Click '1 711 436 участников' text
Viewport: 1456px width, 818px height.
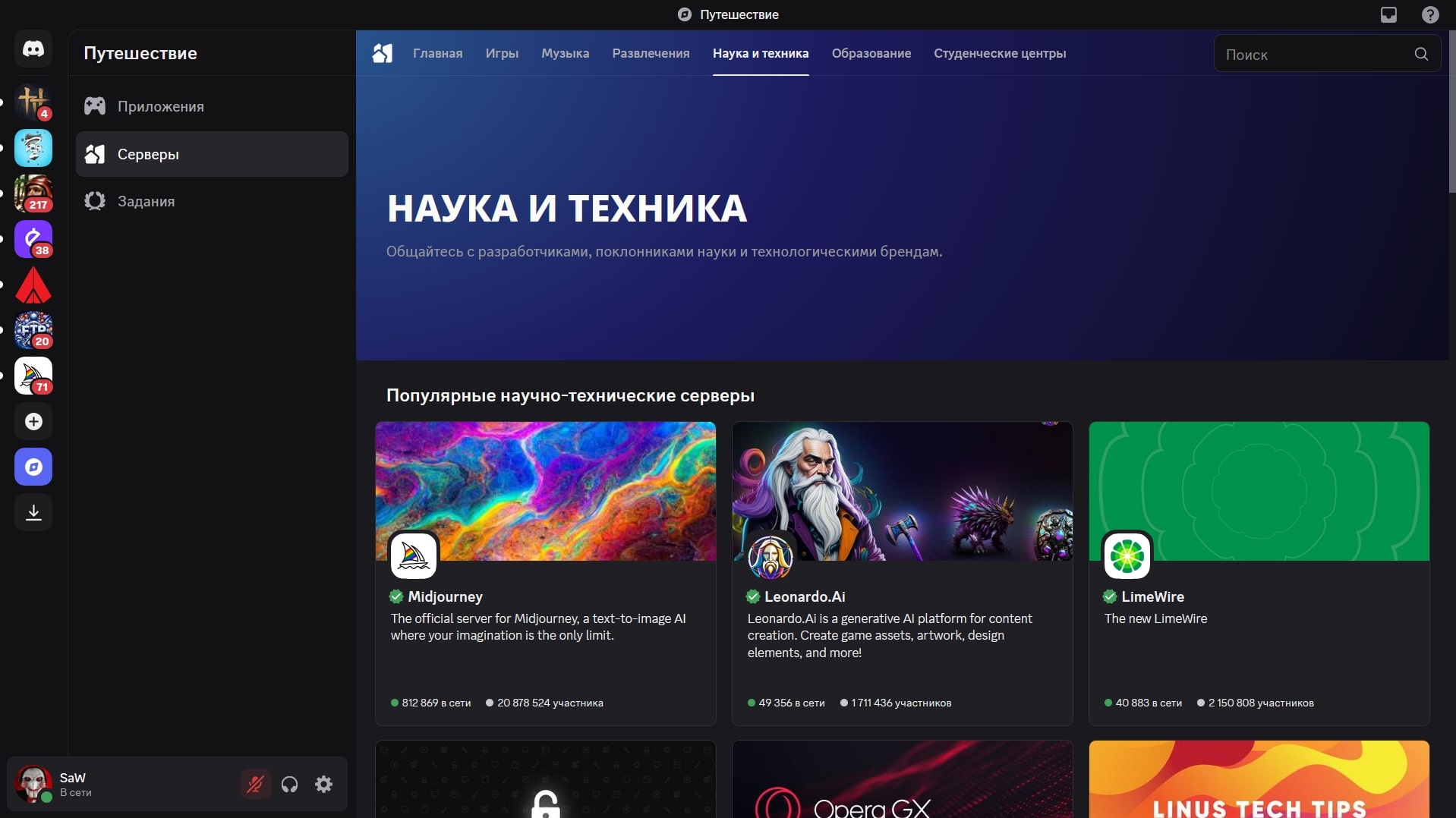click(901, 703)
